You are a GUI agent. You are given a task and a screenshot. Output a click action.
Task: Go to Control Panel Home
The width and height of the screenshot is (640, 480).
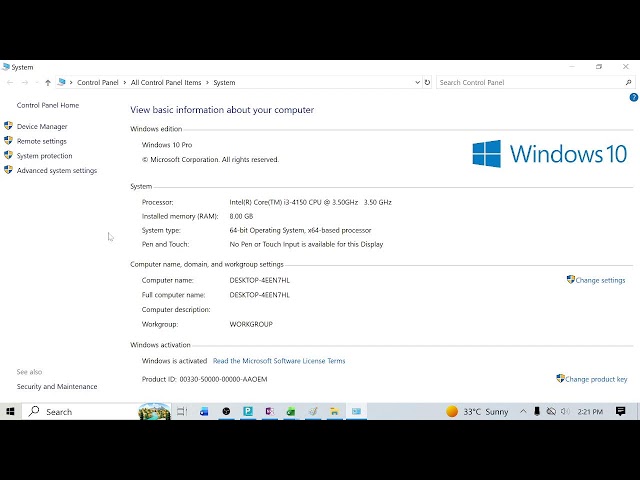pos(48,105)
